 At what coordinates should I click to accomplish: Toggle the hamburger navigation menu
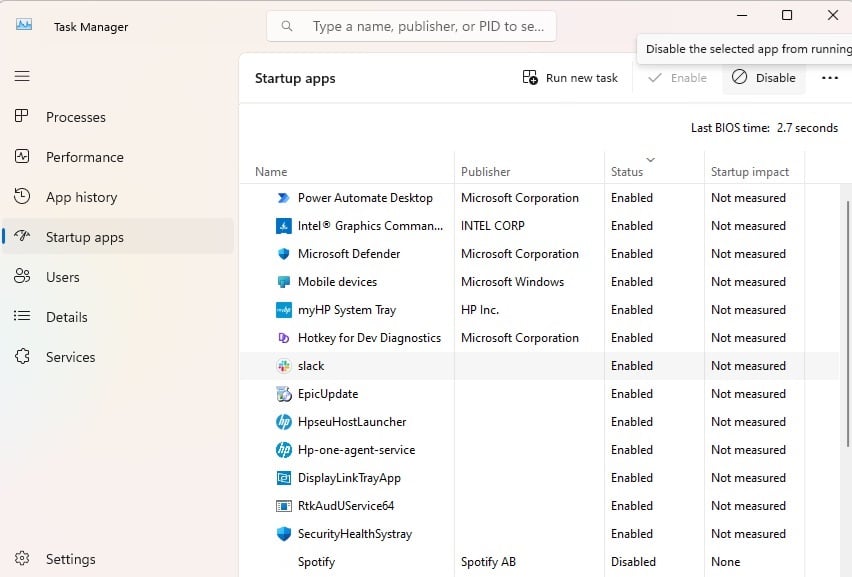point(22,76)
